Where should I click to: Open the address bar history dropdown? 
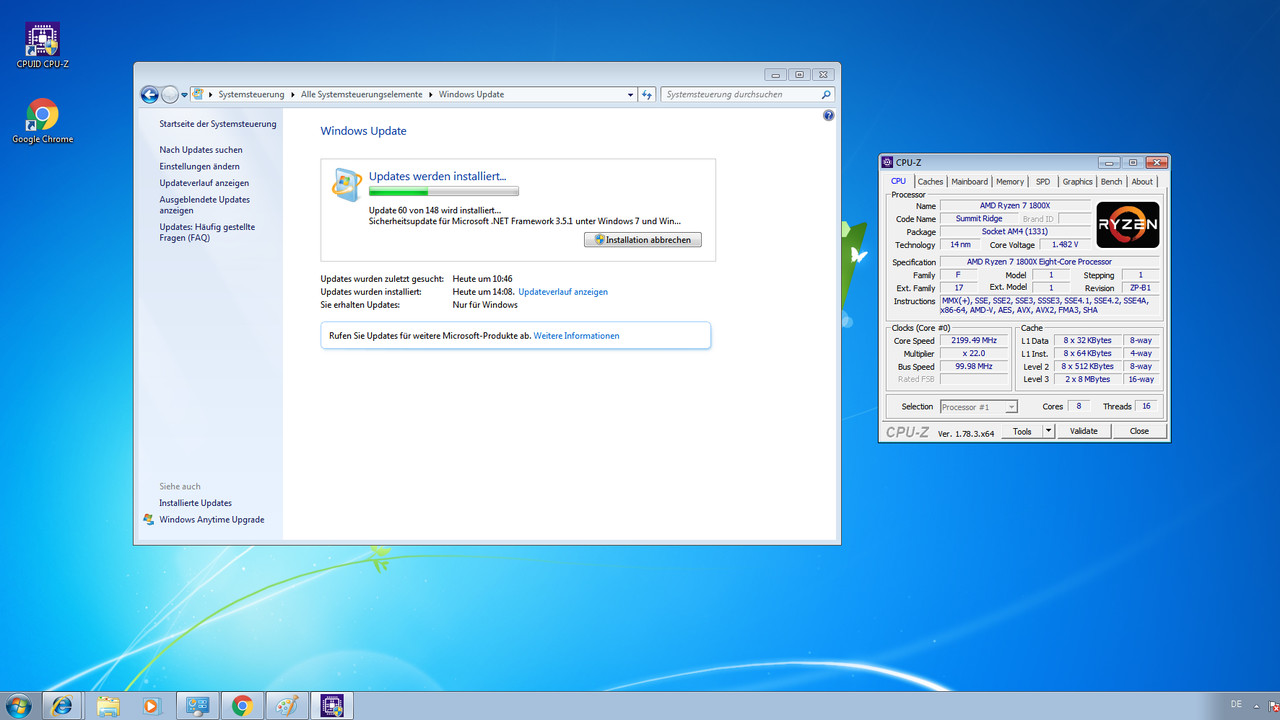point(631,94)
